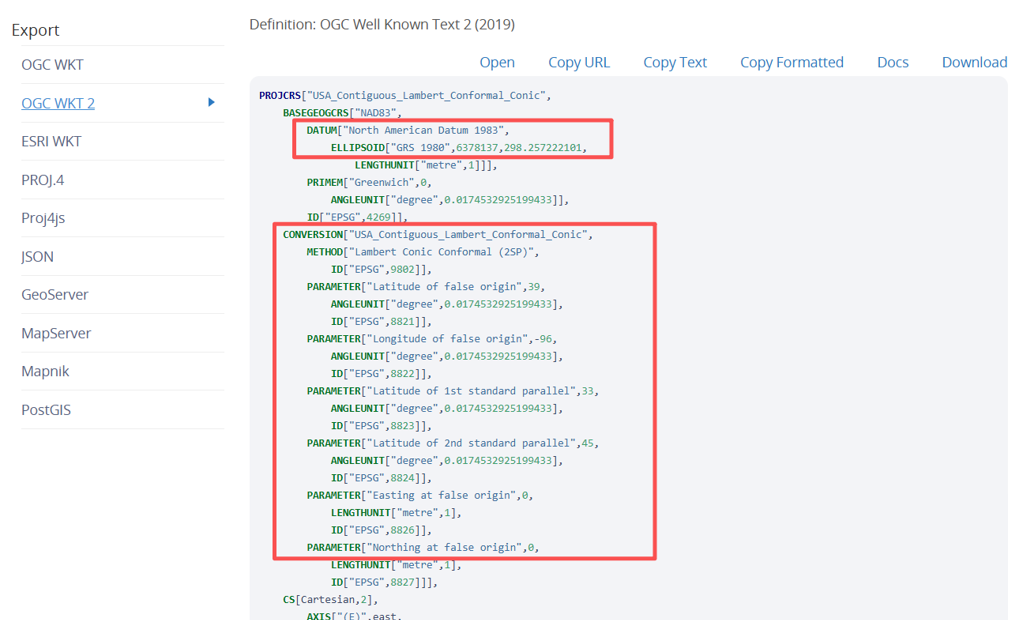
Task: Open the Docs link
Action: tap(892, 62)
